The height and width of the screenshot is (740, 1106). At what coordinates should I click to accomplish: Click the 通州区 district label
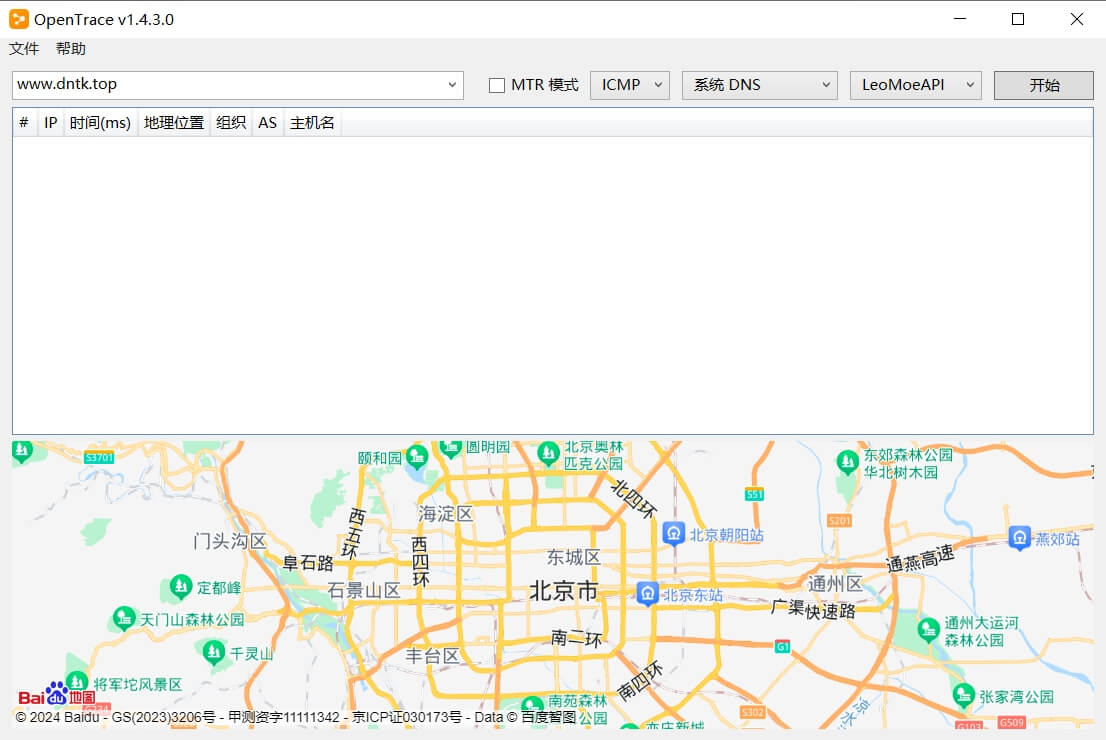(835, 583)
